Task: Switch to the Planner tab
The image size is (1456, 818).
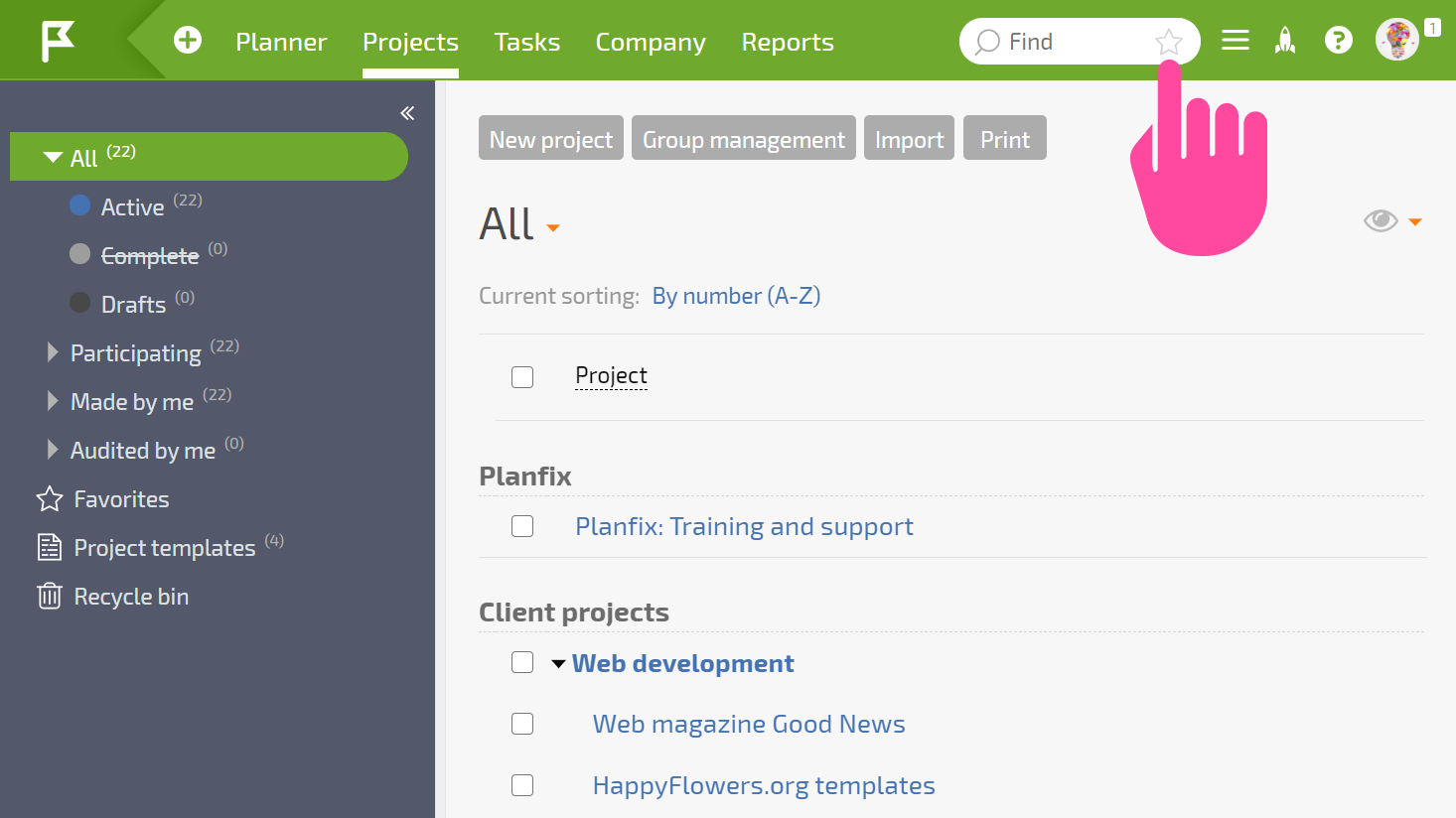Action: pos(281,42)
